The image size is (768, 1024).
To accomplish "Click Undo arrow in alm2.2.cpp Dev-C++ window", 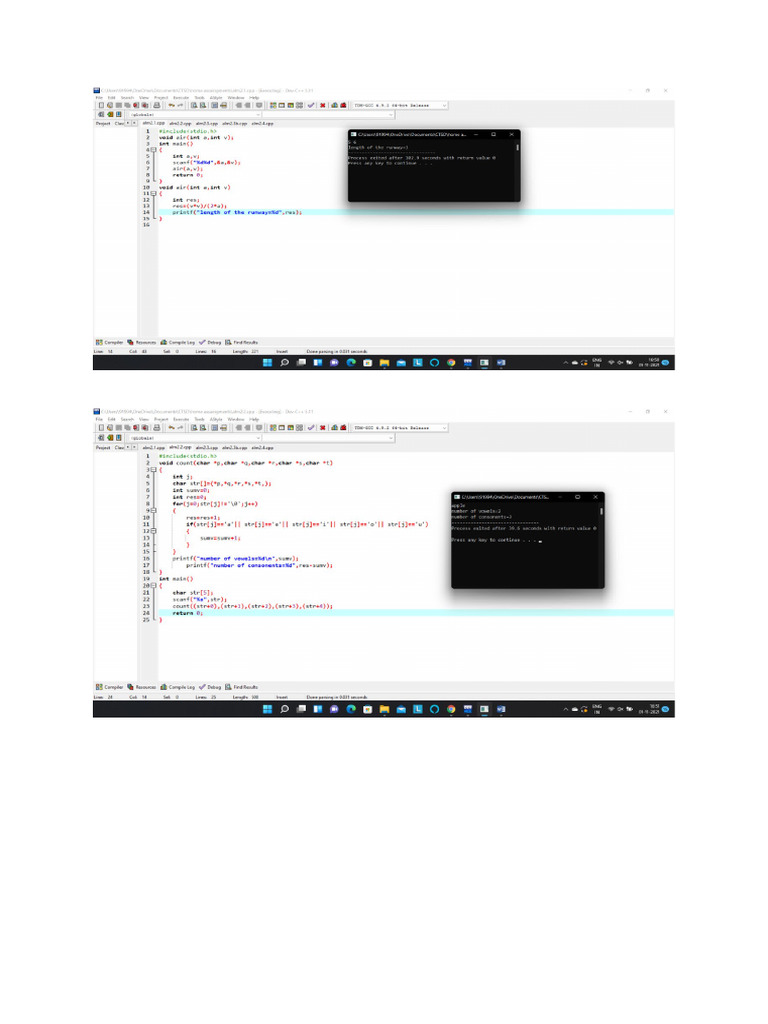I will [172, 428].
